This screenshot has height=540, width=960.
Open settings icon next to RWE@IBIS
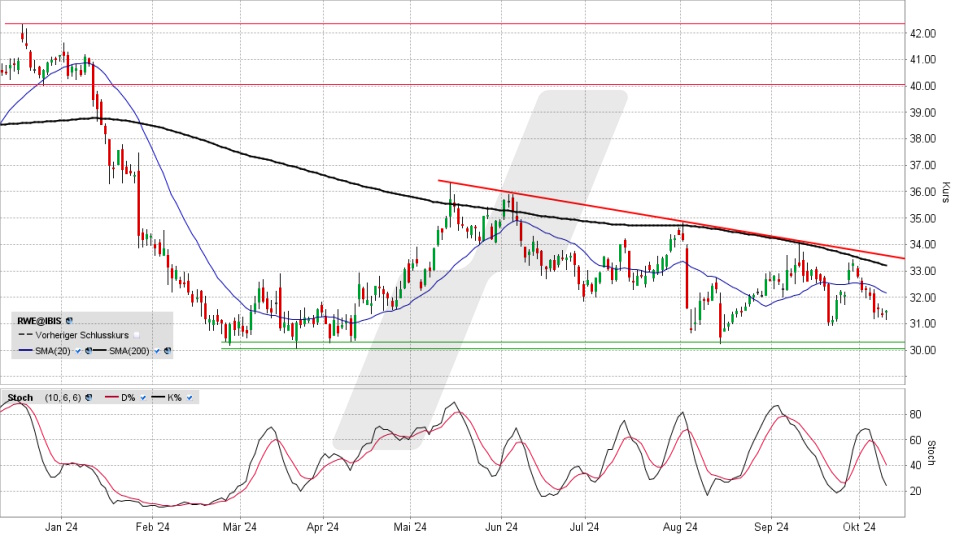(69, 321)
